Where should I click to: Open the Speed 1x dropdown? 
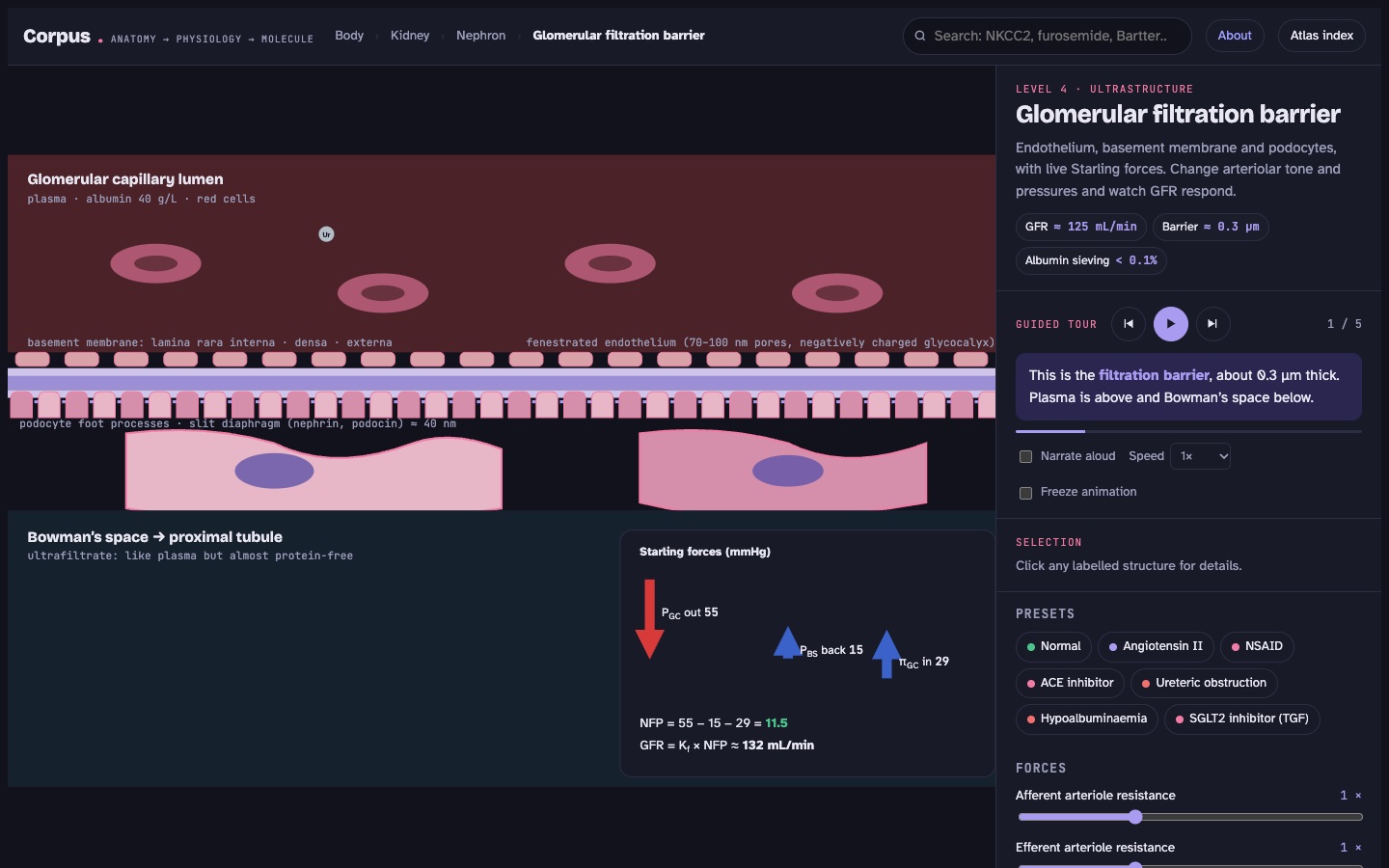point(1201,456)
